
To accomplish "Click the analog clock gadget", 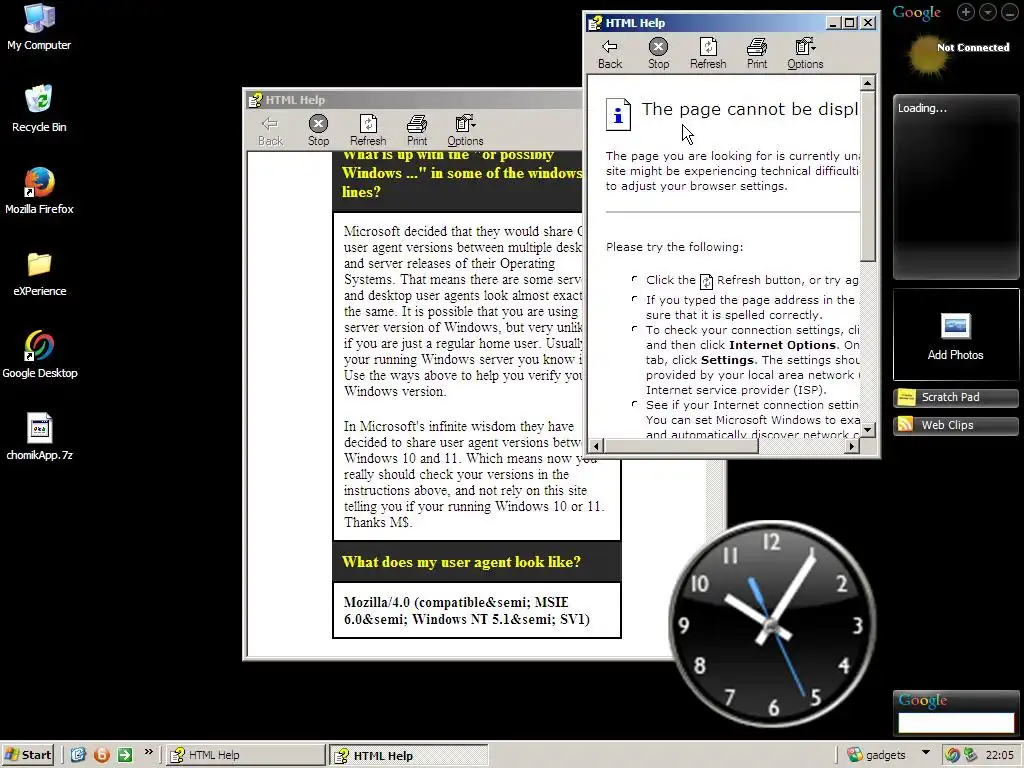I will (x=771, y=624).
